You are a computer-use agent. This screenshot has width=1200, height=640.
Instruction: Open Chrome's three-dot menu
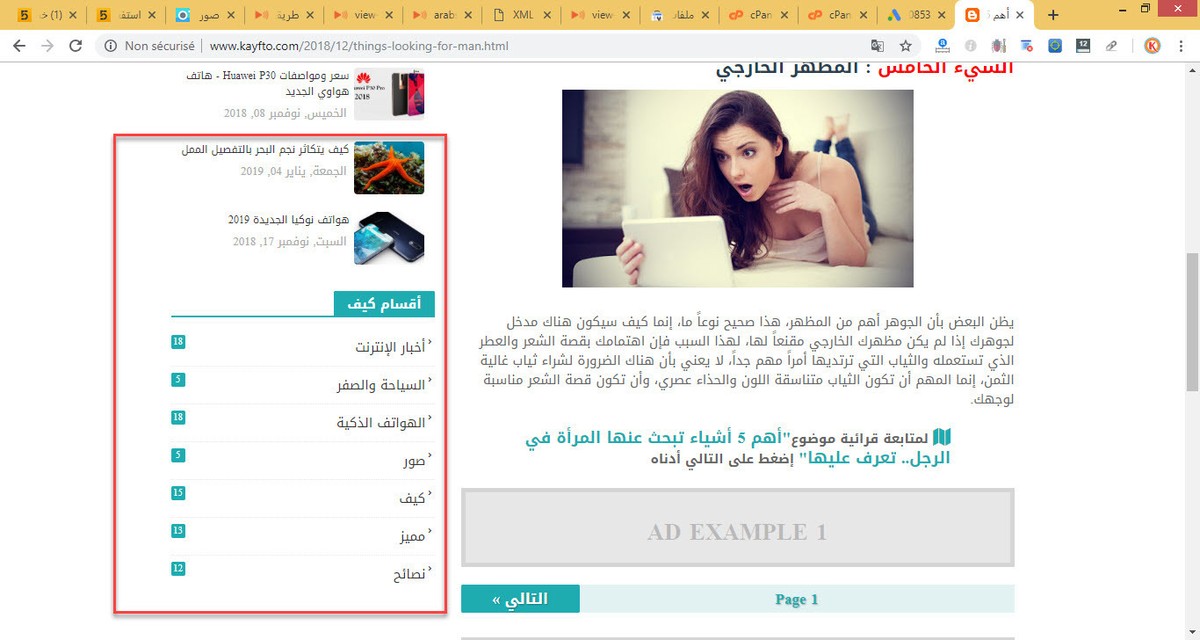pyautogui.click(x=1181, y=46)
